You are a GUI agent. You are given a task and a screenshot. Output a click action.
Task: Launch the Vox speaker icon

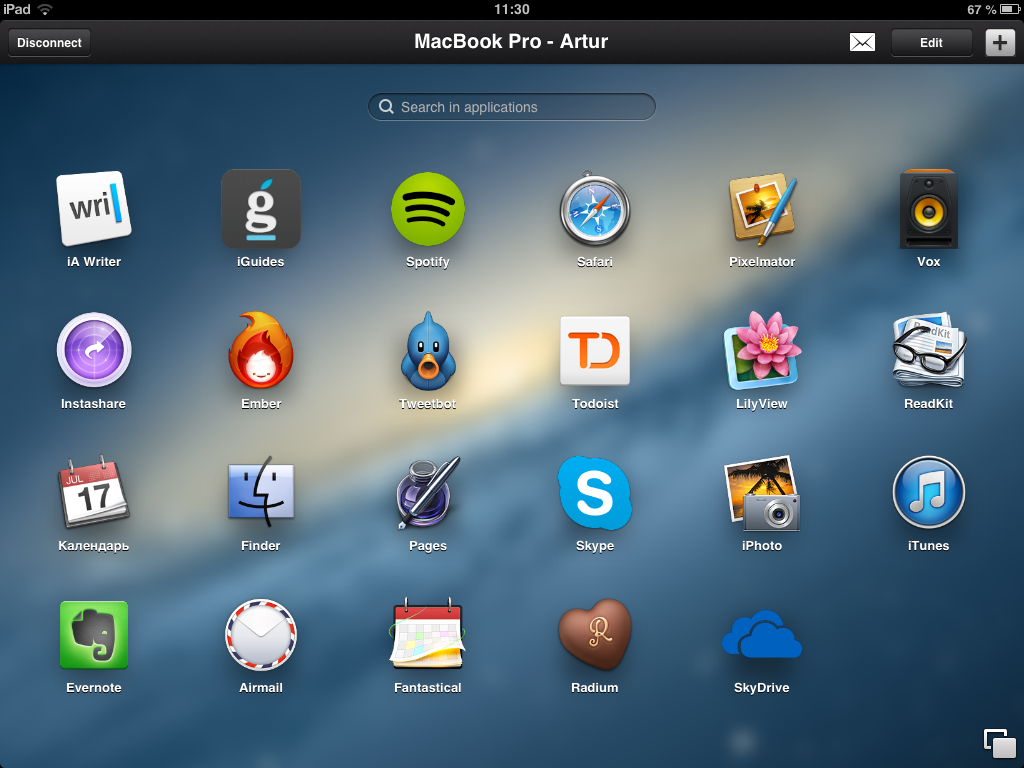[x=929, y=208]
